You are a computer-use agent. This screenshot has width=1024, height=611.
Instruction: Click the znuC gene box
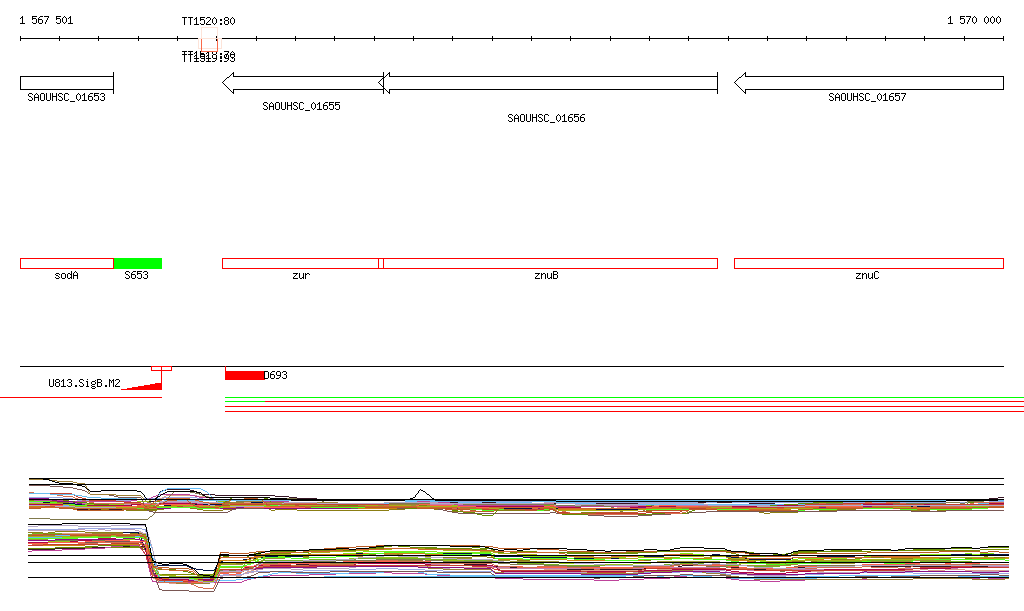(x=868, y=263)
